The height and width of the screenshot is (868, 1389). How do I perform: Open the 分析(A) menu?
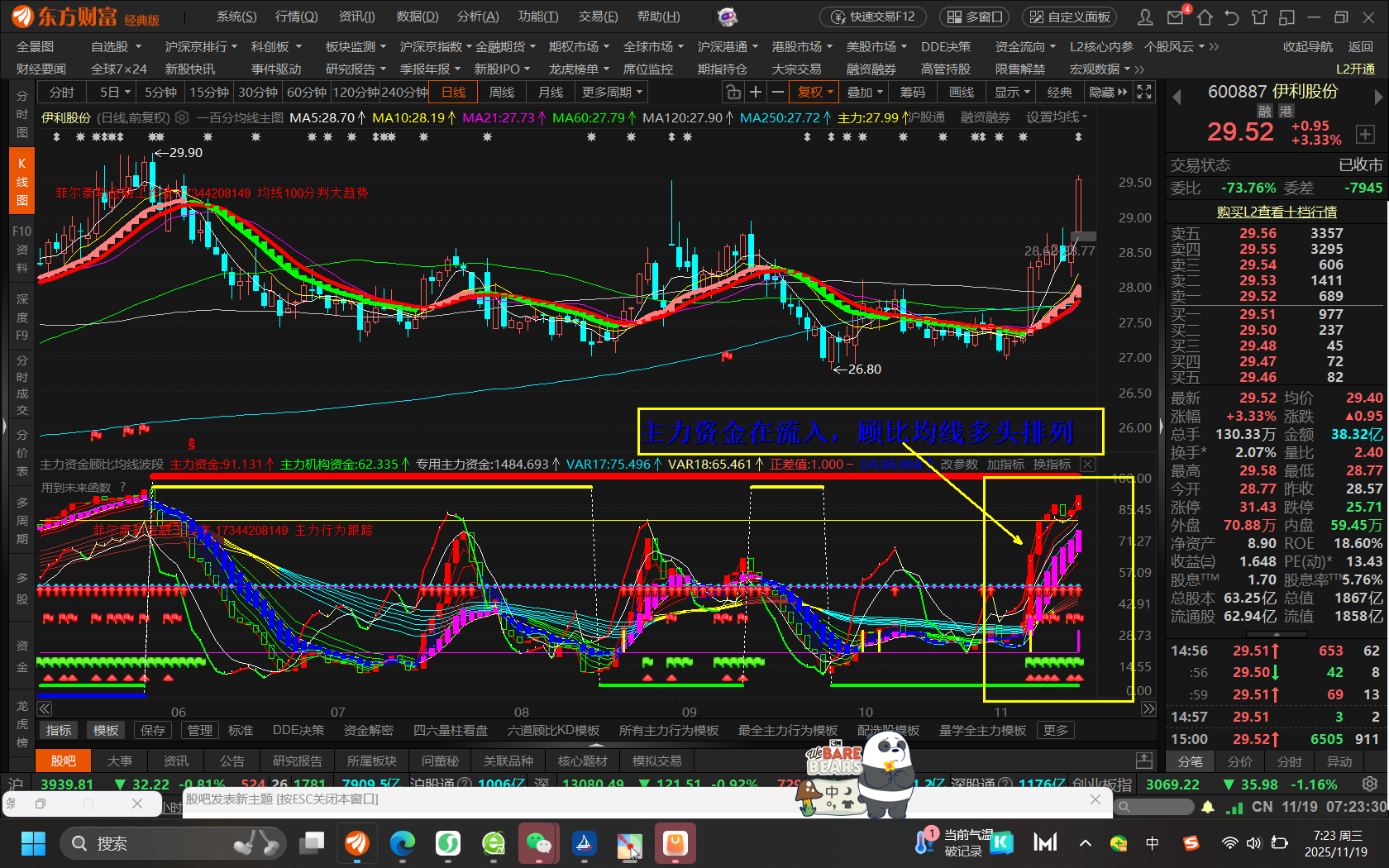click(478, 17)
